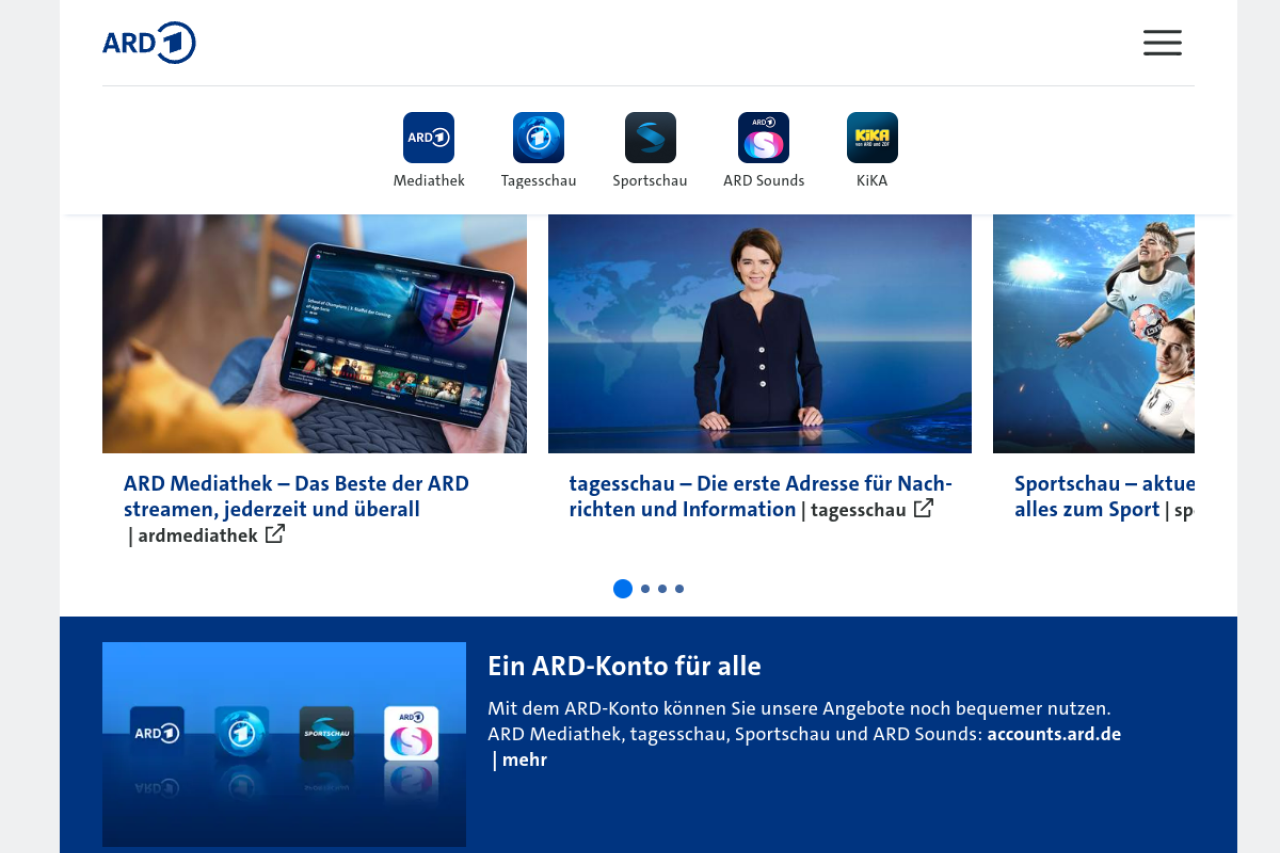Open the KiKA app icon
This screenshot has width=1280, height=853.
click(x=872, y=137)
